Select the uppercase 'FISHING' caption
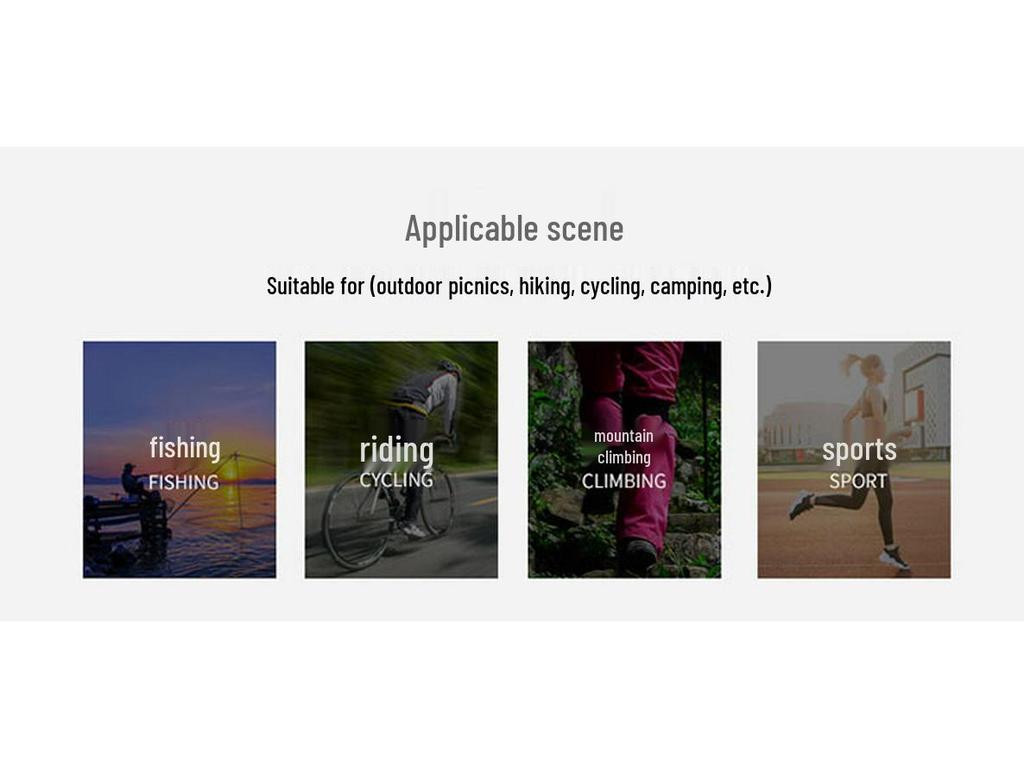The image size is (1024, 768). (184, 482)
